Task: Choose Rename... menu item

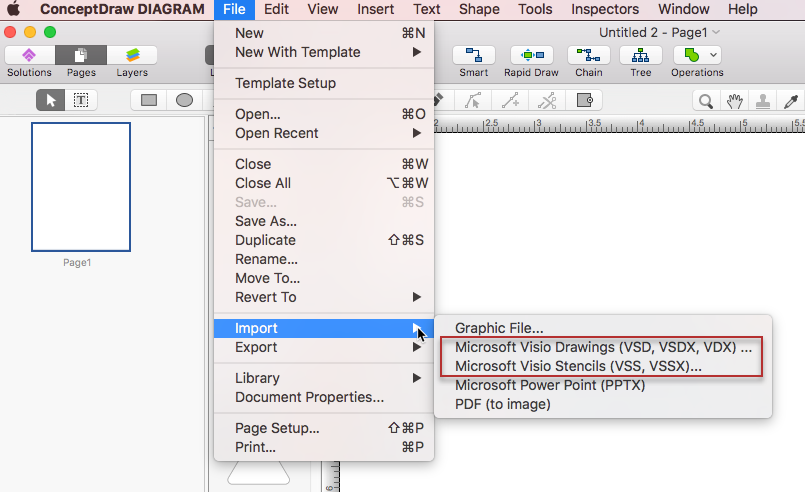Action: (324, 259)
